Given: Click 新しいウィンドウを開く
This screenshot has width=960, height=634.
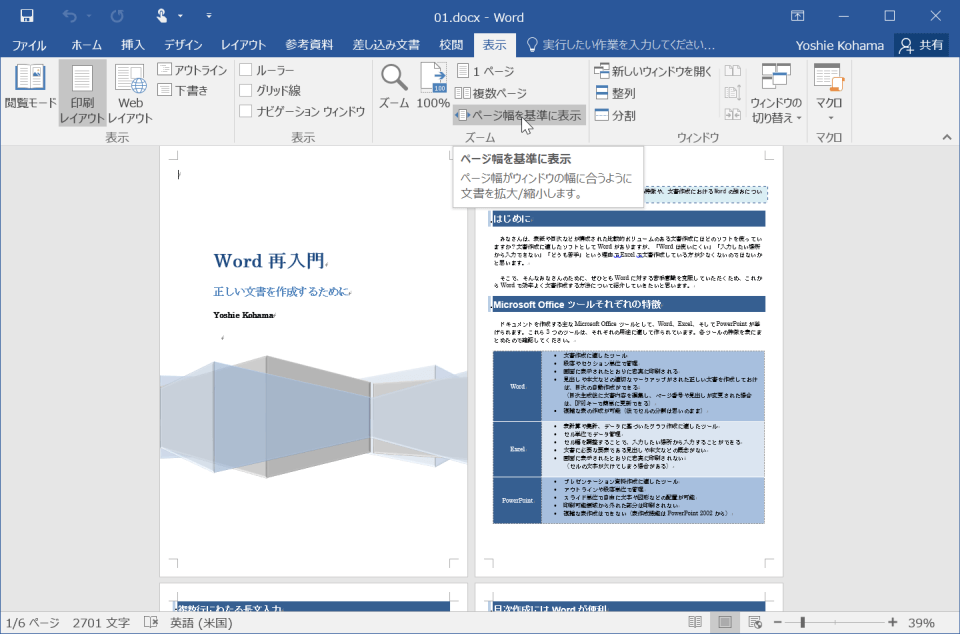Looking at the screenshot, I should [653, 71].
